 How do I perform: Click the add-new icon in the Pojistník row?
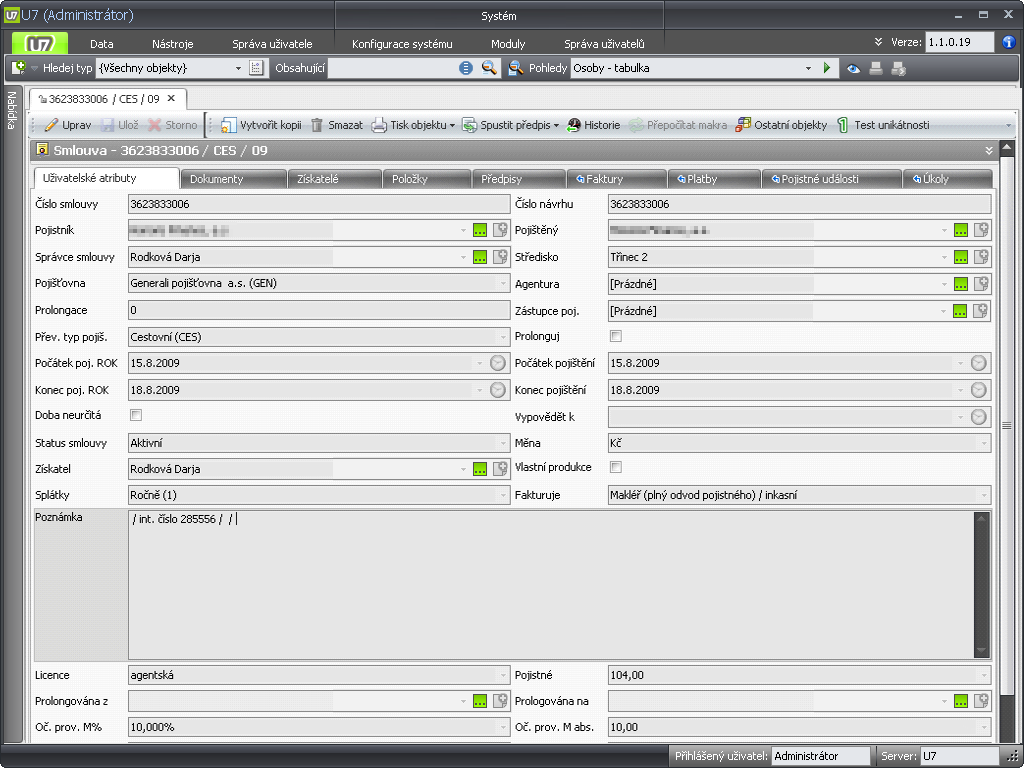tap(500, 230)
